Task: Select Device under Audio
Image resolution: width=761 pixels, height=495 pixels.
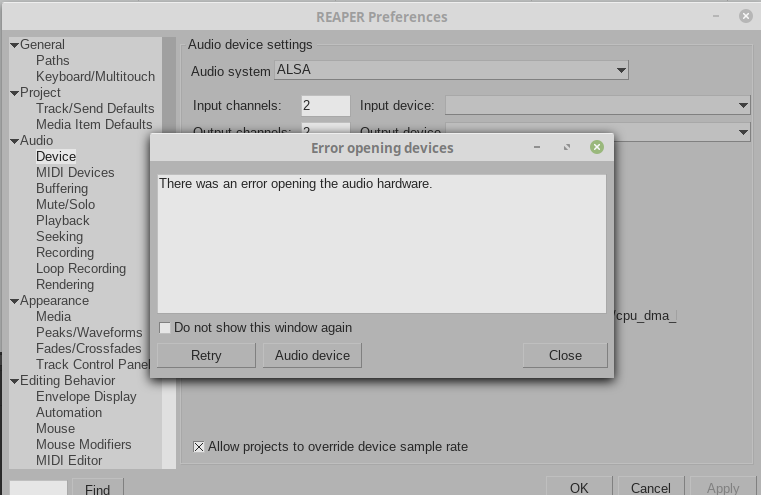Action: click(x=56, y=157)
